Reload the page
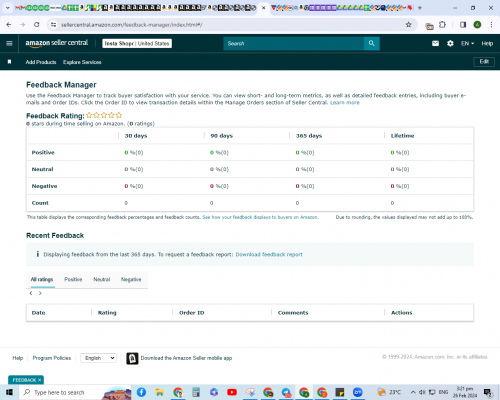500x400 pixels. [37, 25]
